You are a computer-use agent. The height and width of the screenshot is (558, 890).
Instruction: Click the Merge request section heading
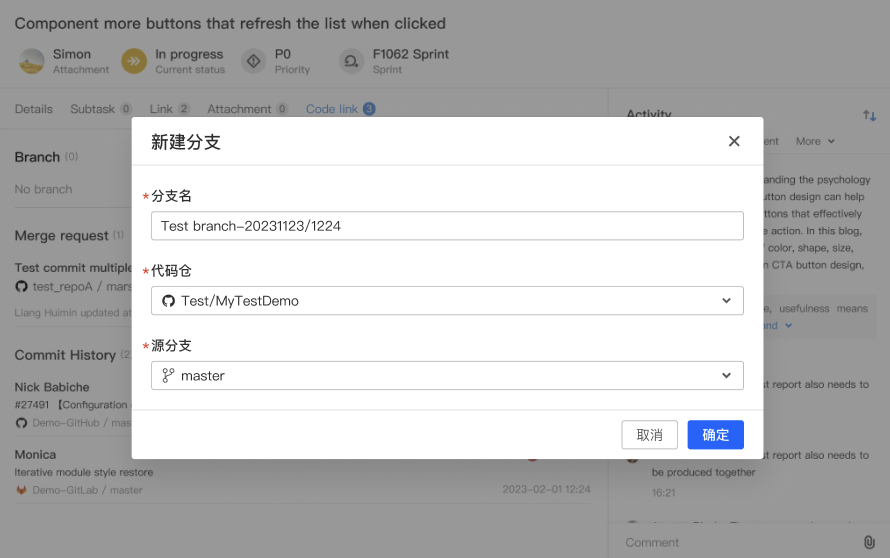61,236
